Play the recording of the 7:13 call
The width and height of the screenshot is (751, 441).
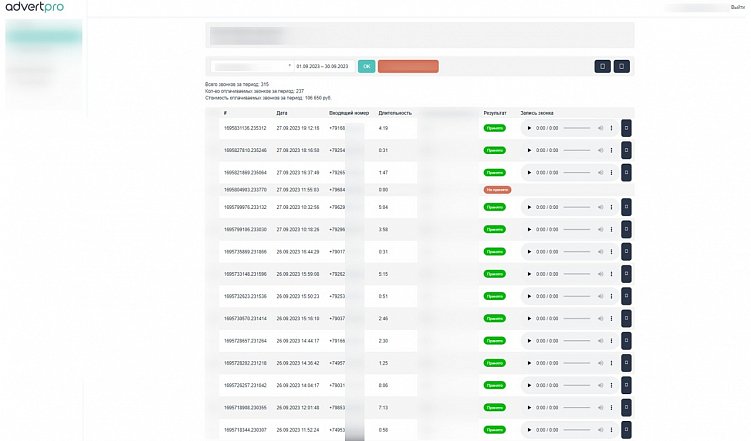point(529,407)
